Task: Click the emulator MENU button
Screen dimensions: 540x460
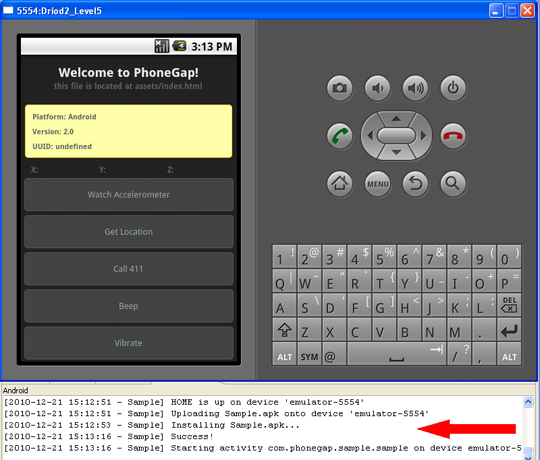Action: point(377,184)
